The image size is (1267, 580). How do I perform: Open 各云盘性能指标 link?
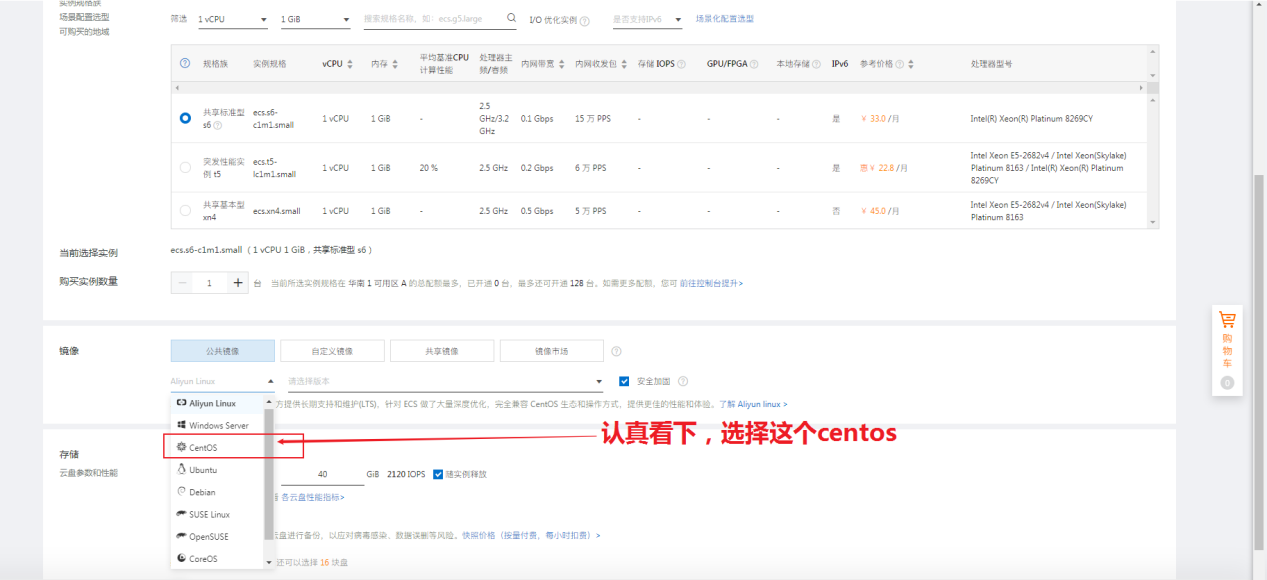pyautogui.click(x=312, y=497)
